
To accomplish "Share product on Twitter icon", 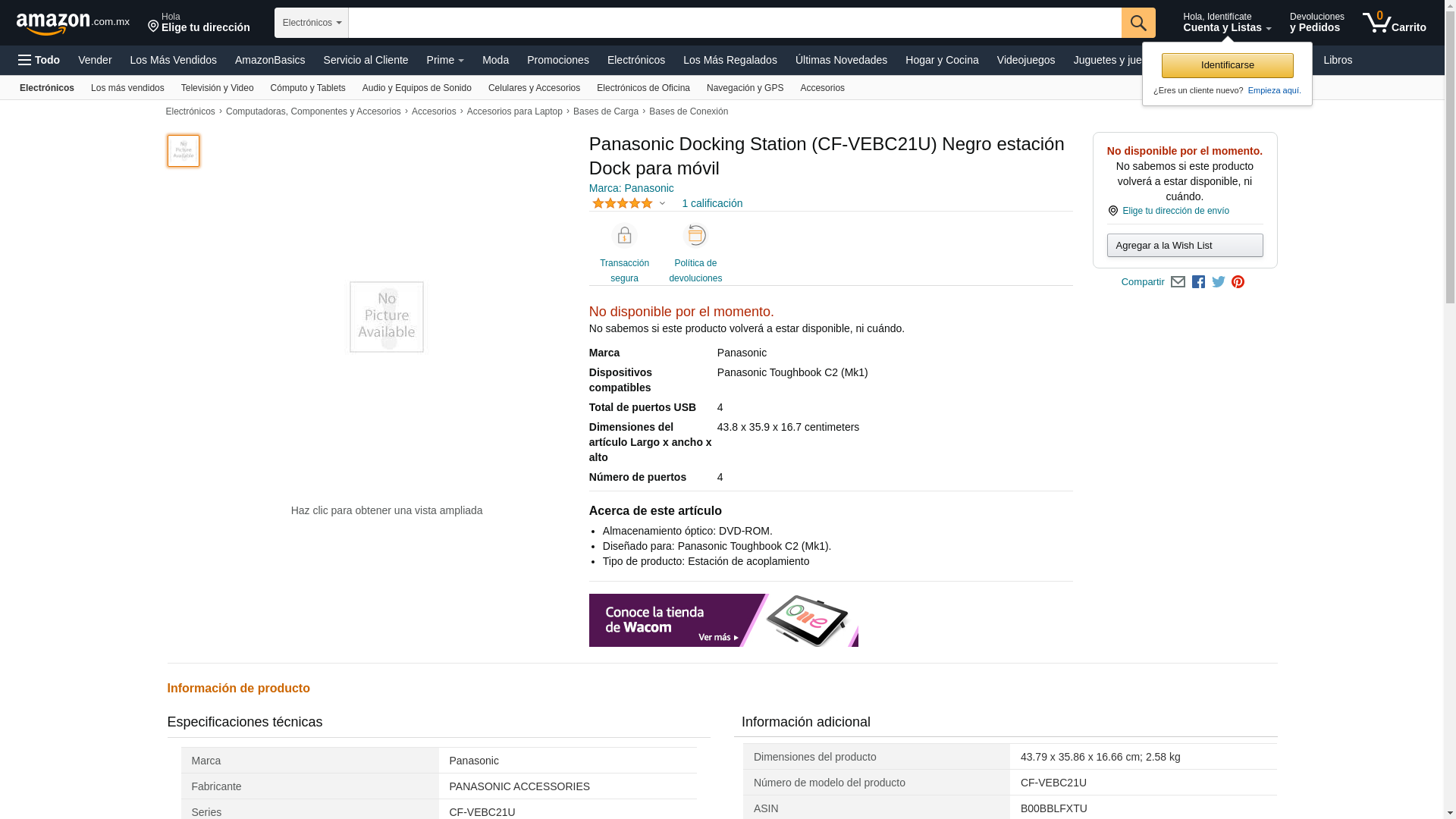I will [1219, 282].
